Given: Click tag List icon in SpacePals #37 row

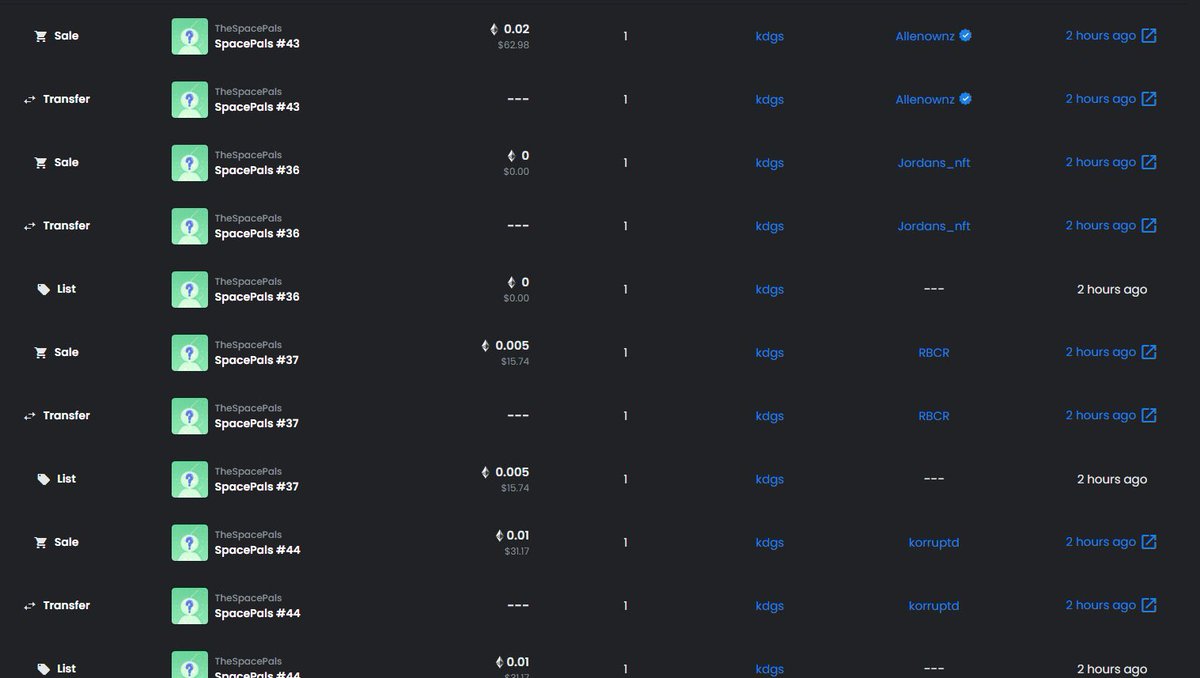Looking at the screenshot, I should point(43,479).
